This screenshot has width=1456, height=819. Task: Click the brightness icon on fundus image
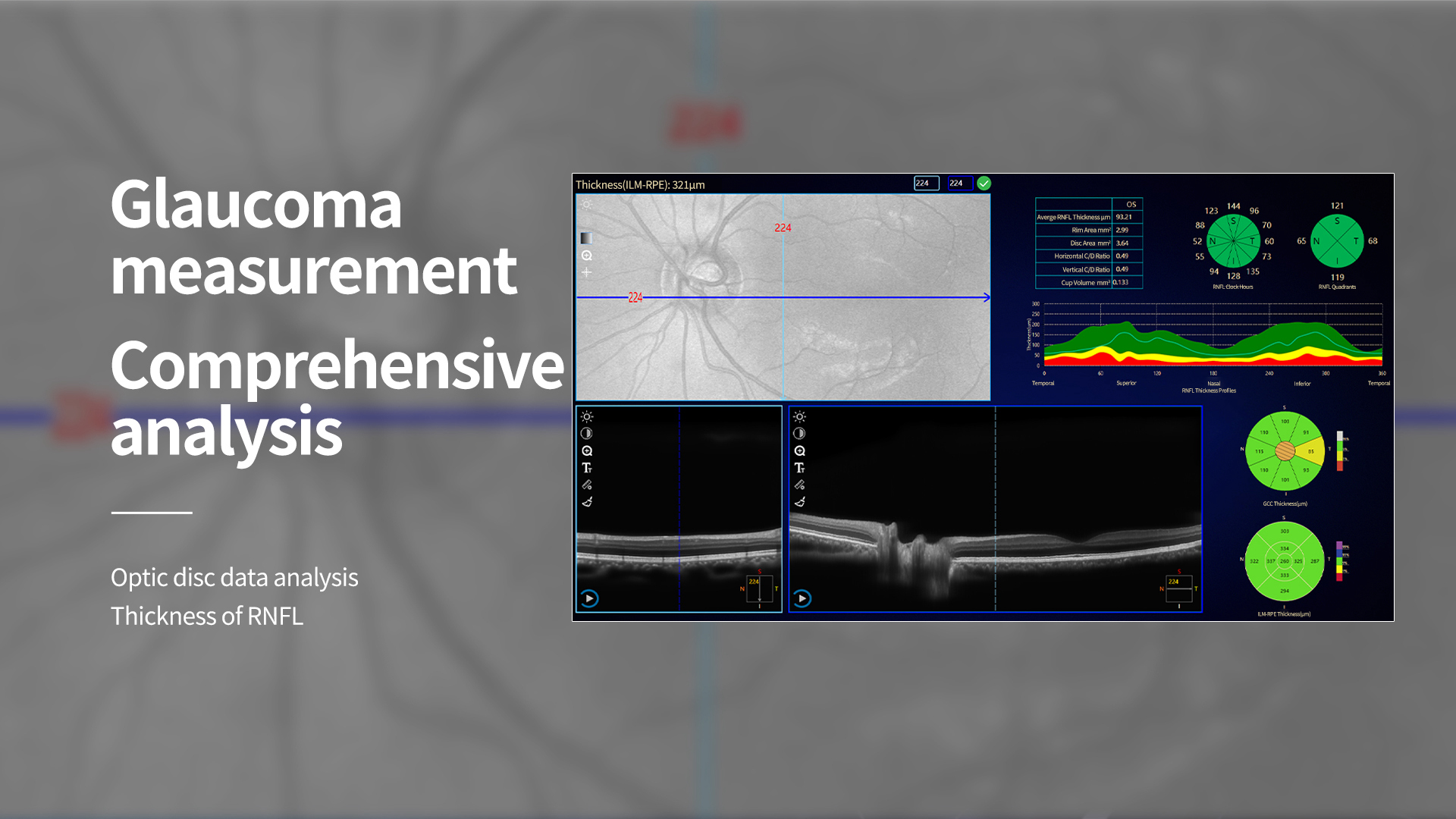(x=587, y=205)
